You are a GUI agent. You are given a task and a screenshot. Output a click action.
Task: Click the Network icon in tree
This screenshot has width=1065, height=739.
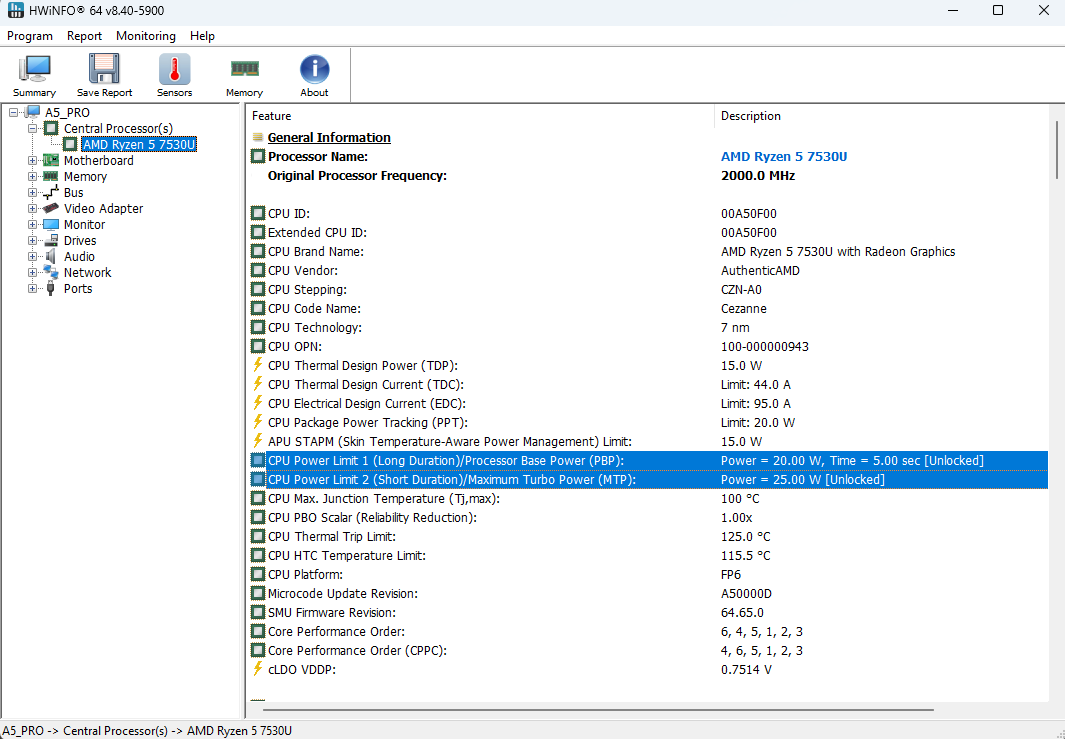click(51, 273)
